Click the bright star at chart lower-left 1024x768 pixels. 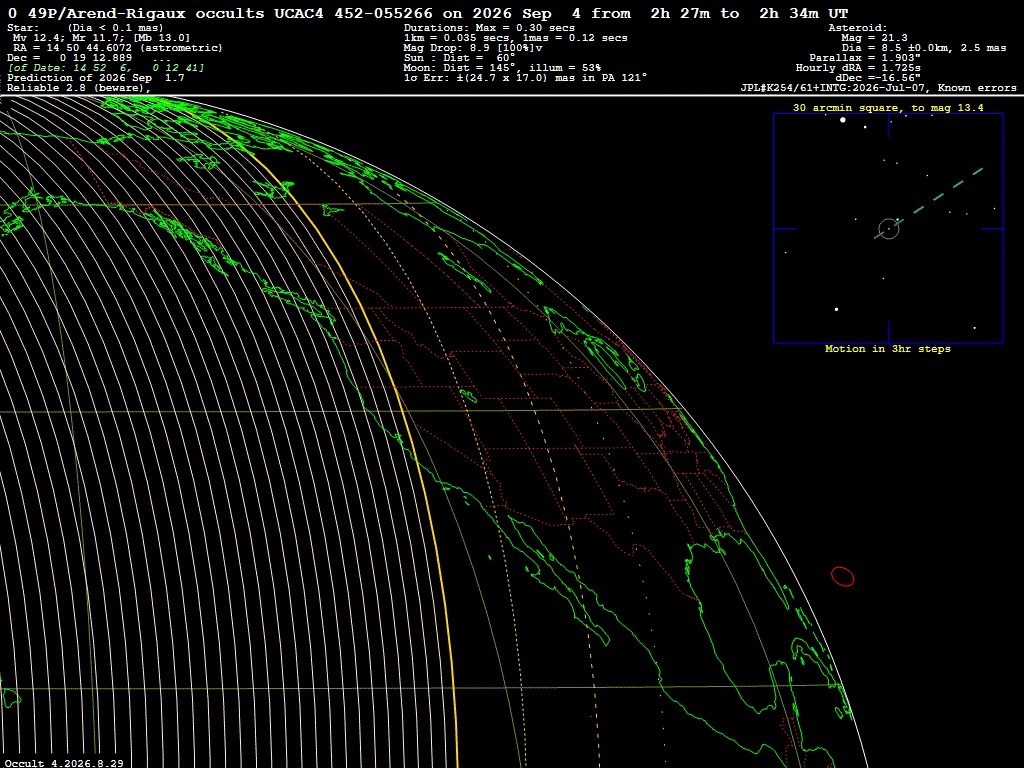tap(837, 310)
